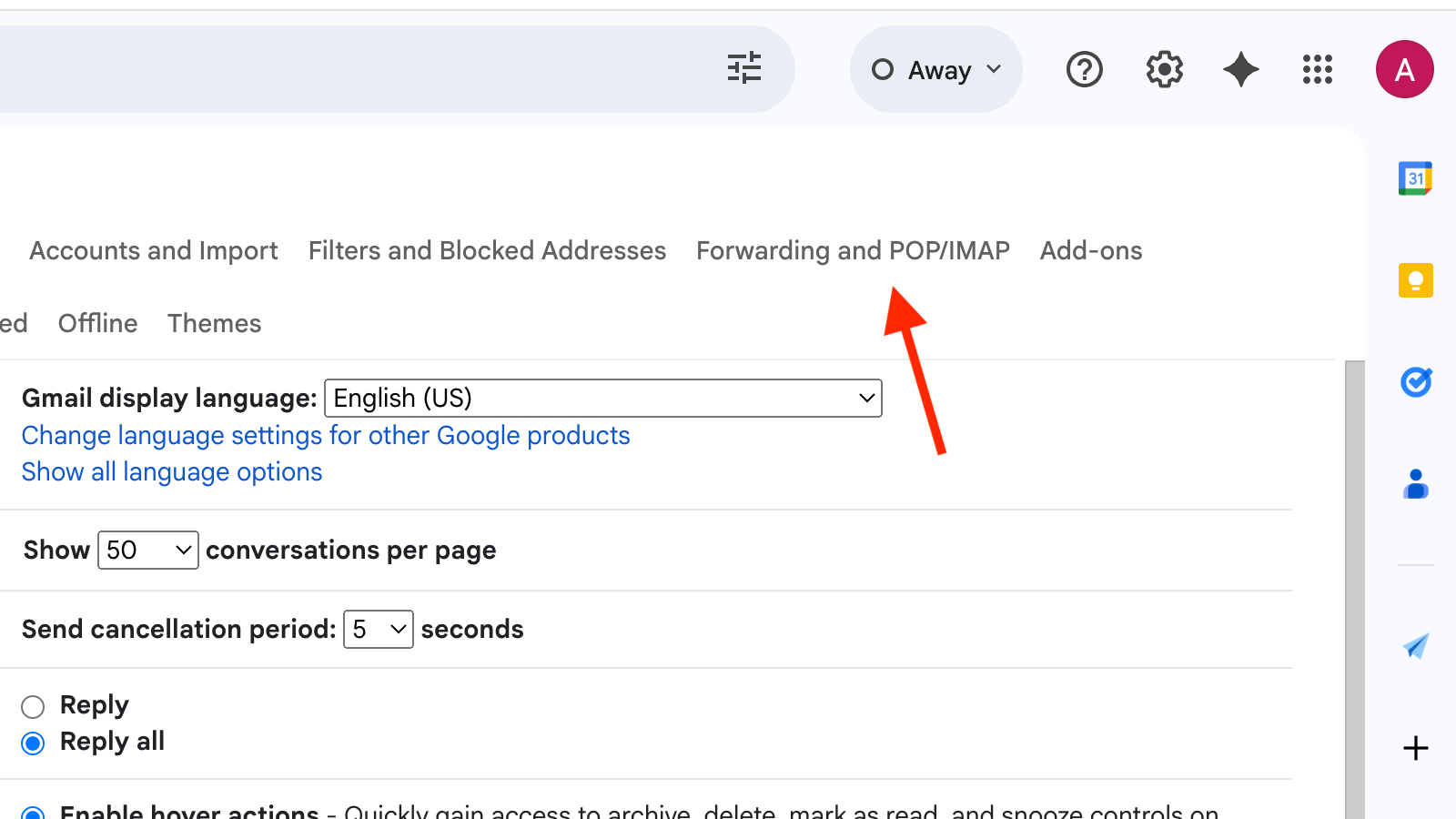
Task: Click the settings page vertical scrollbar
Action: tap(1355, 590)
